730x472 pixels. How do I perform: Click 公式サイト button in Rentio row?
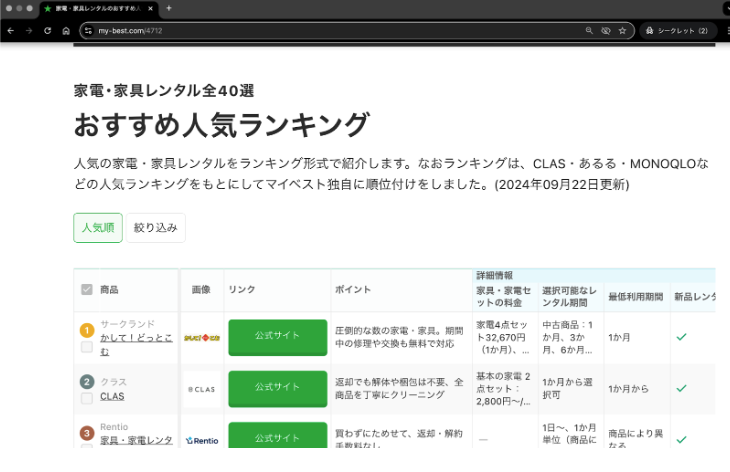[277, 436]
